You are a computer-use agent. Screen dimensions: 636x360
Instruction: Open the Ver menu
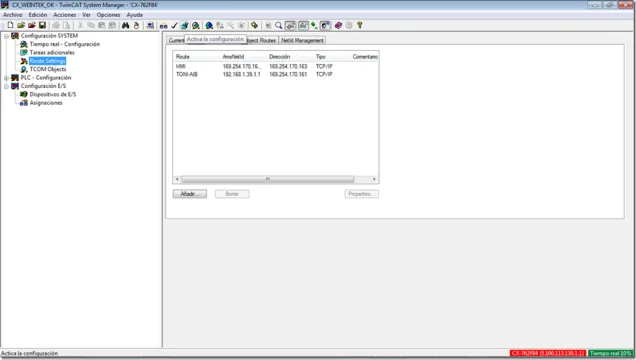86,15
